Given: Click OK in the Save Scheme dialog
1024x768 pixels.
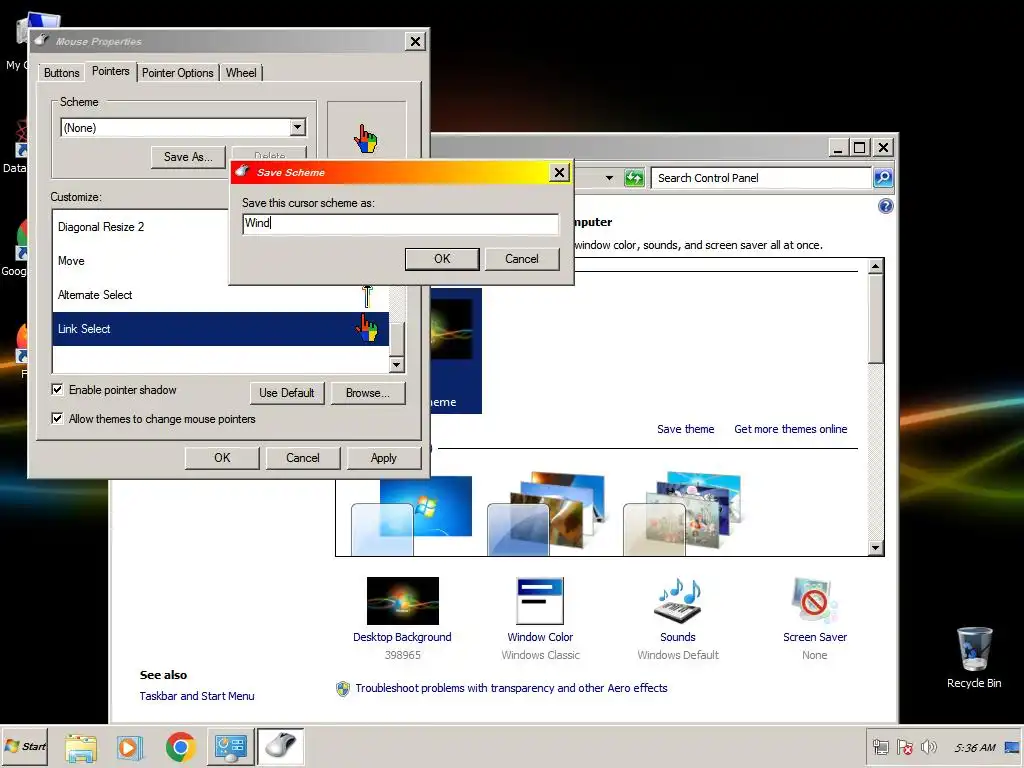Looking at the screenshot, I should pyautogui.click(x=442, y=259).
